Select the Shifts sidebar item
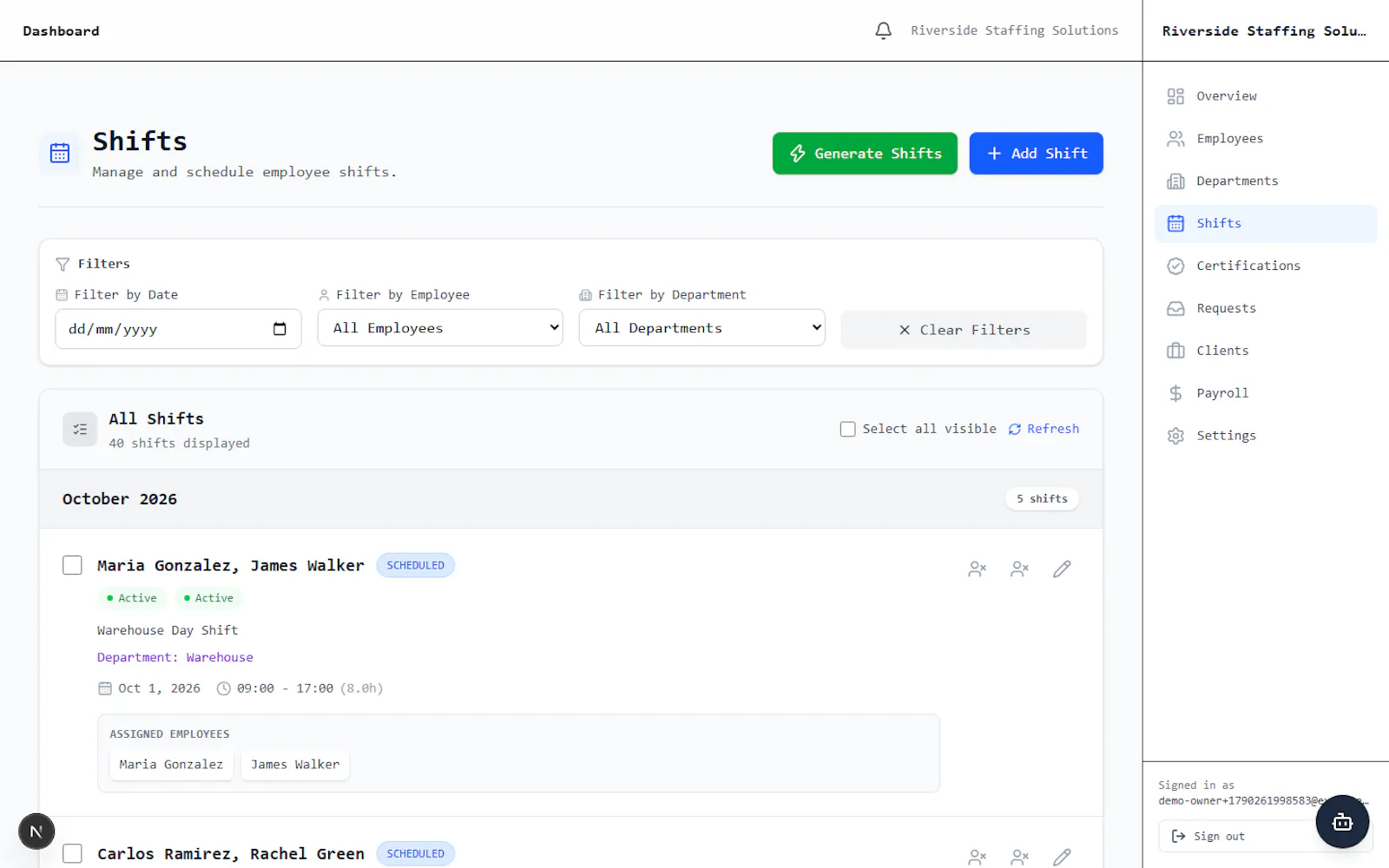 coord(1265,224)
